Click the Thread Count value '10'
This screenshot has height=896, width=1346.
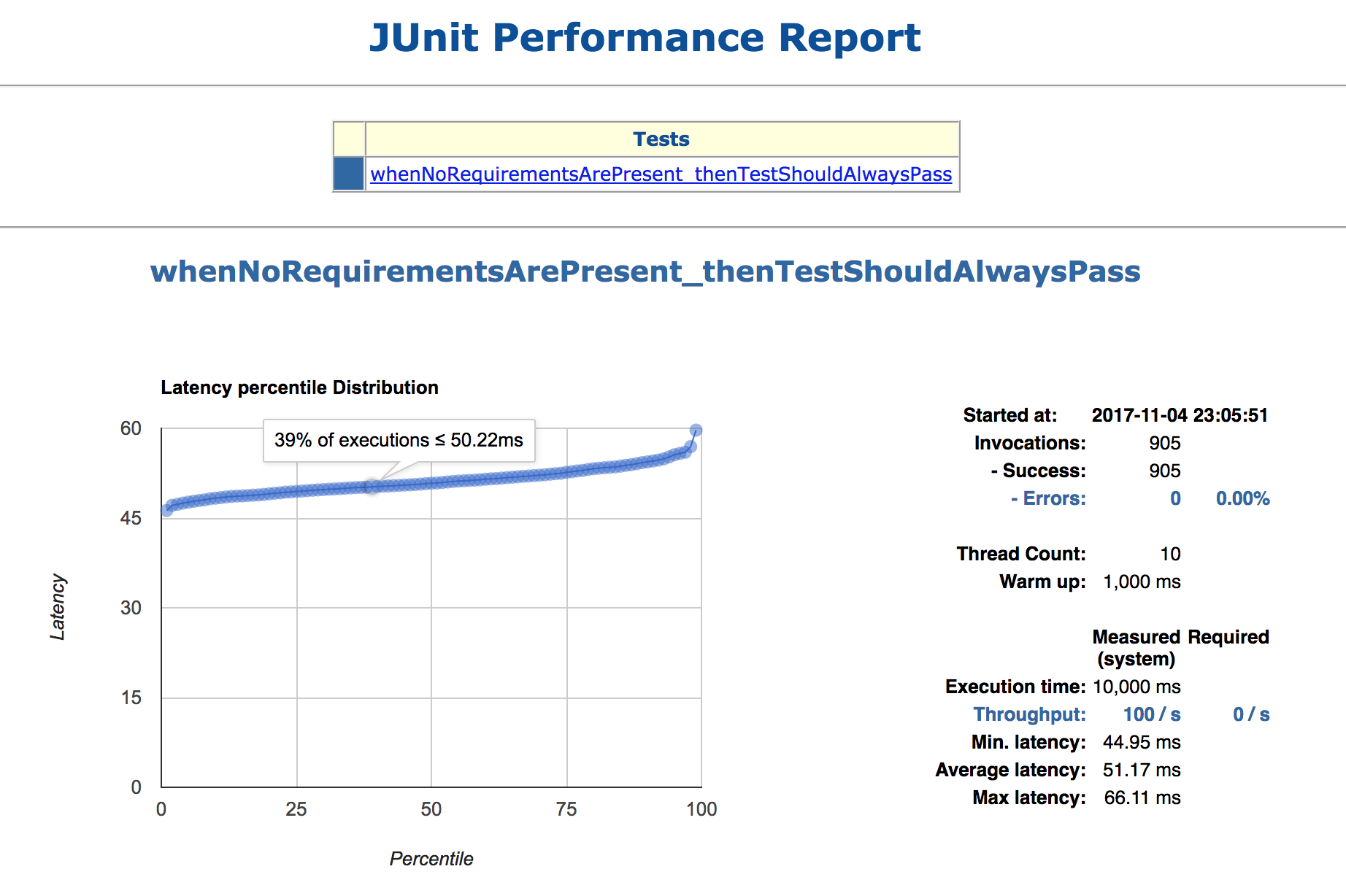(1170, 554)
